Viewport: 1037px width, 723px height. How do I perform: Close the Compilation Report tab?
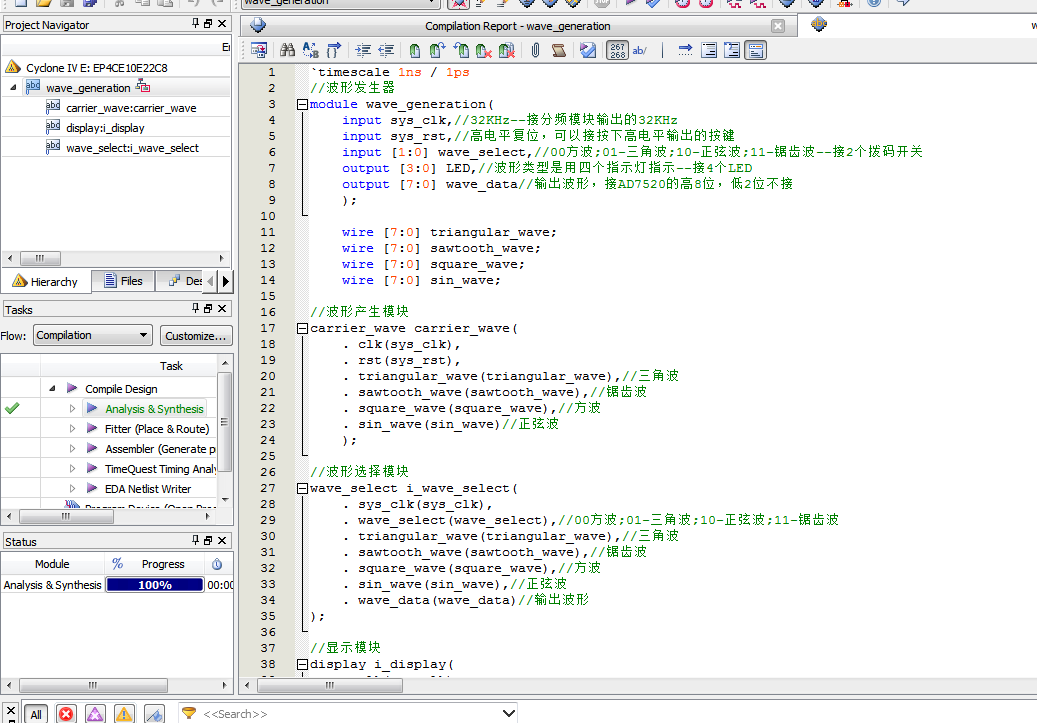click(778, 26)
